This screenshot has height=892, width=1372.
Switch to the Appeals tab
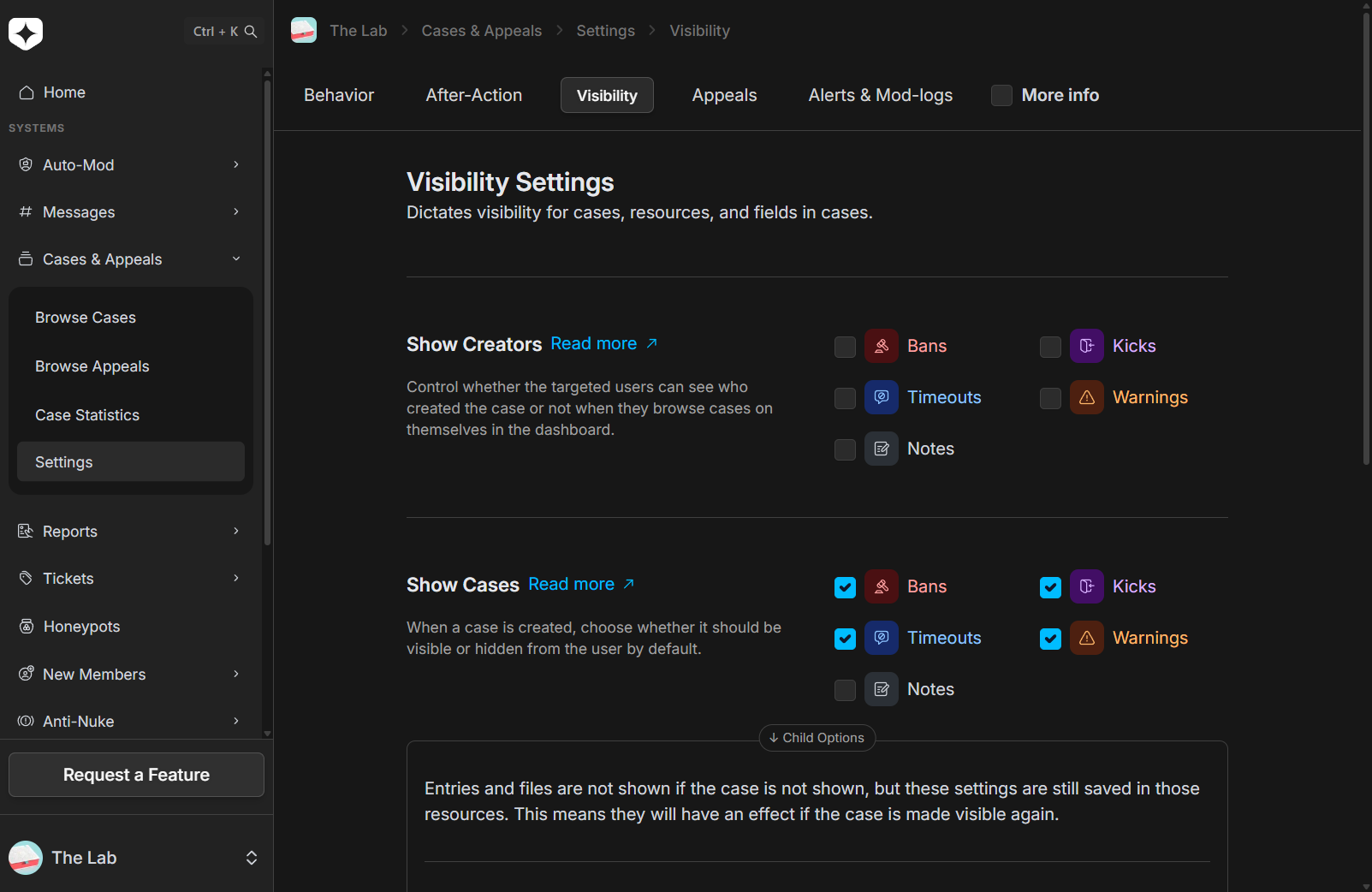click(724, 95)
